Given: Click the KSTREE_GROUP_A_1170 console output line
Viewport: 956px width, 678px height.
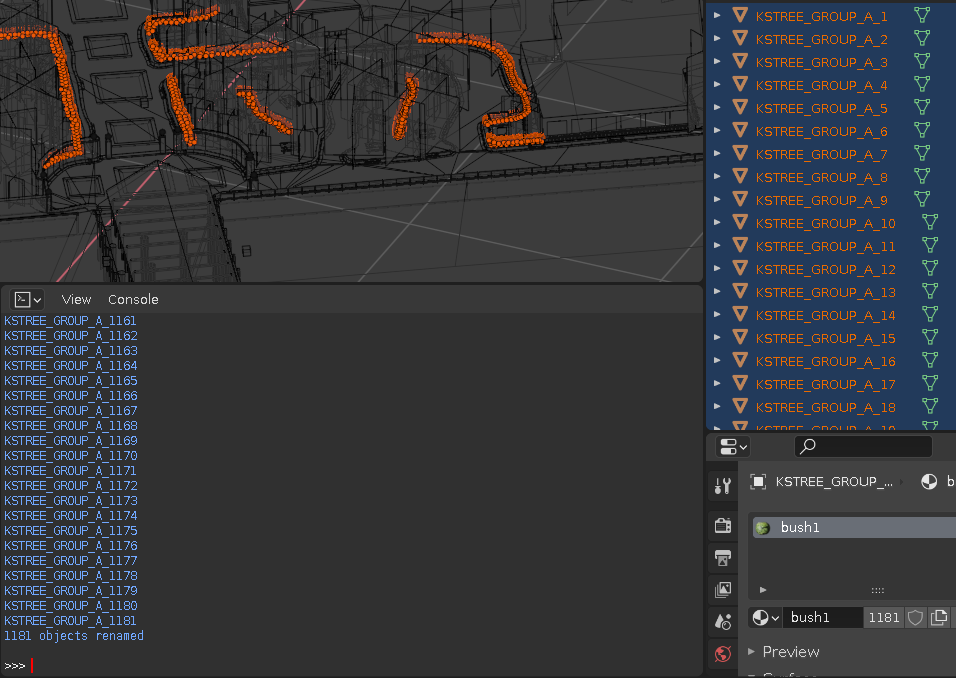Looking at the screenshot, I should pos(71,455).
